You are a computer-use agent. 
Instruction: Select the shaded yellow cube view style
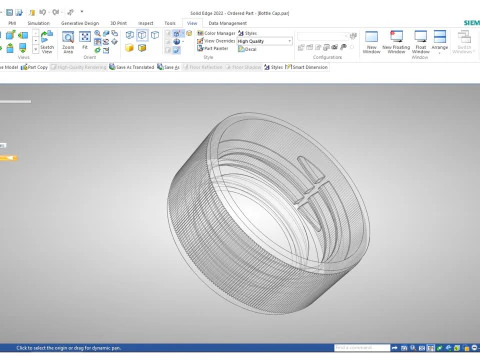tap(129, 48)
